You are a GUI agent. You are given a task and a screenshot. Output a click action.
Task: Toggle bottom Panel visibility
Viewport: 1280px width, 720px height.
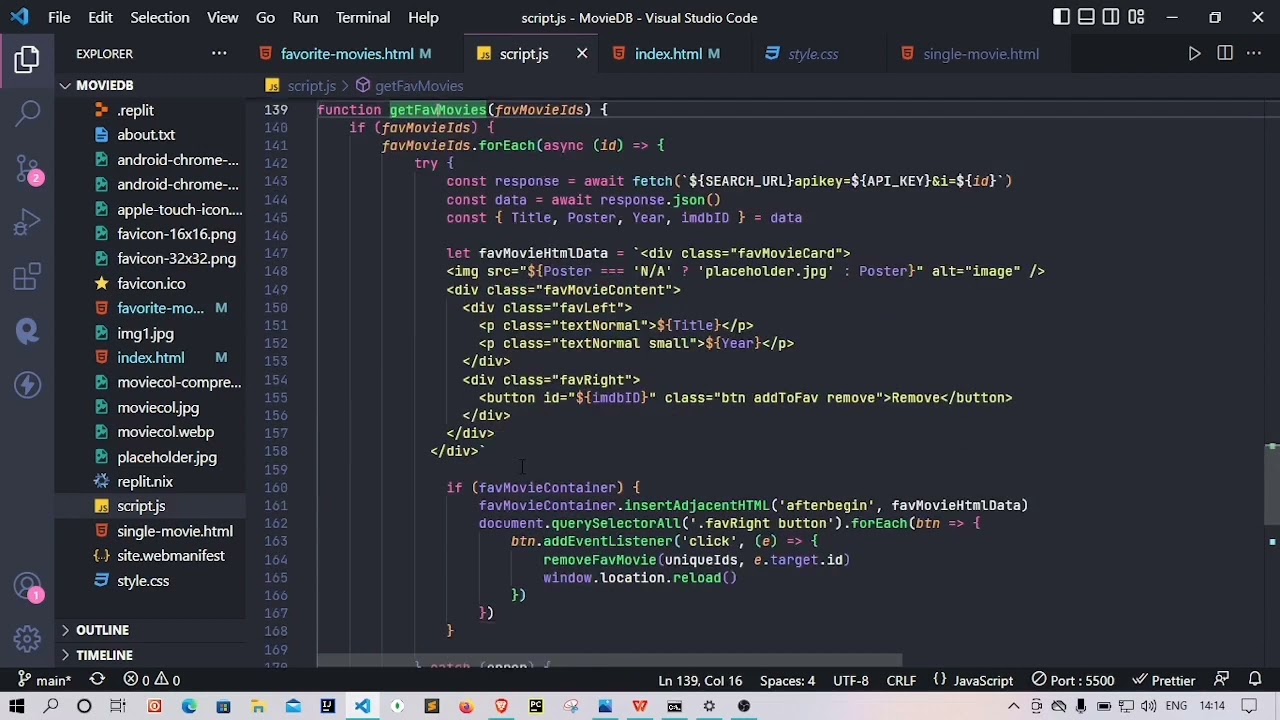click(x=1086, y=17)
